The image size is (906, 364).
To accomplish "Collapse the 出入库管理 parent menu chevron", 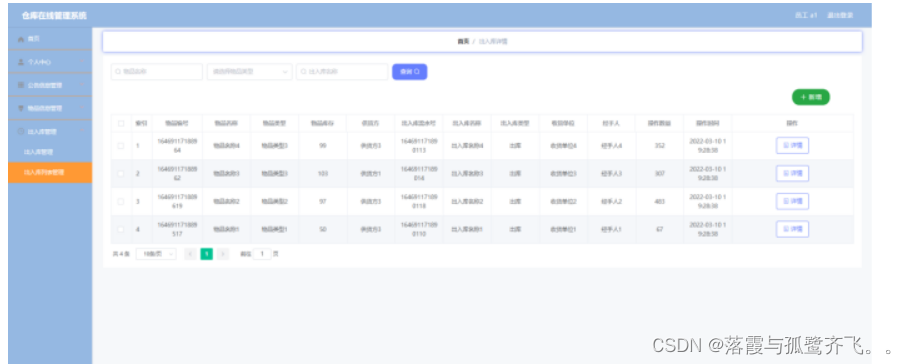I will tap(81, 132).
